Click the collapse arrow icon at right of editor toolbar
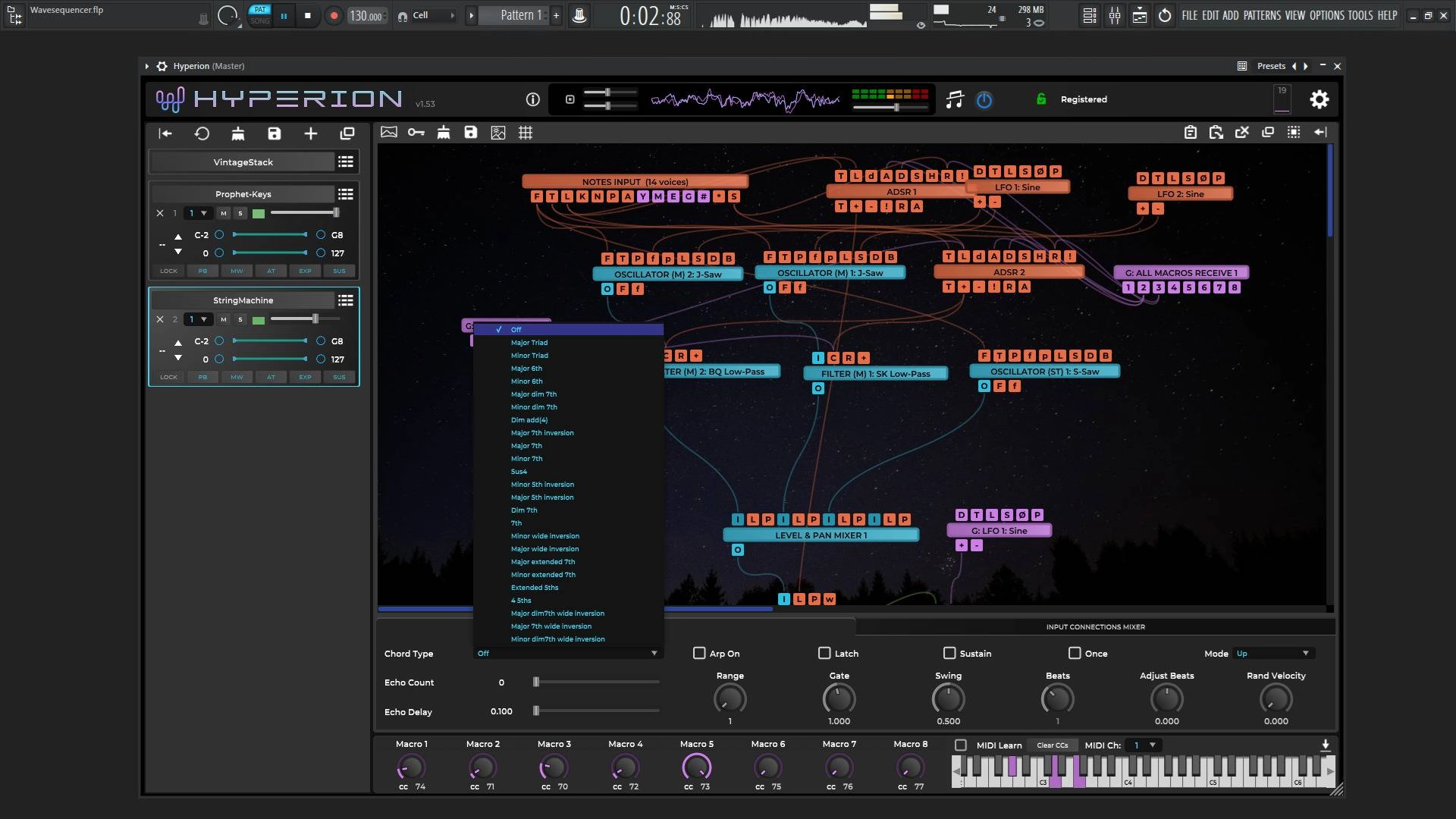 (x=1320, y=132)
